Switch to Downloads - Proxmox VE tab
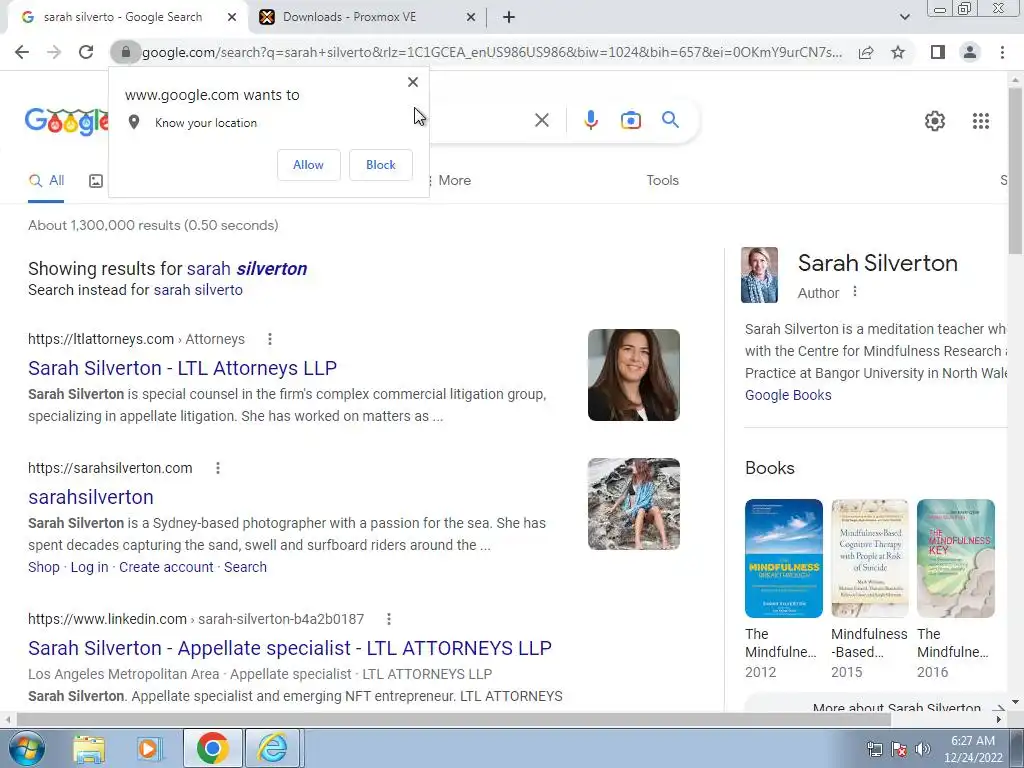The height and width of the screenshot is (768, 1024). (368, 17)
